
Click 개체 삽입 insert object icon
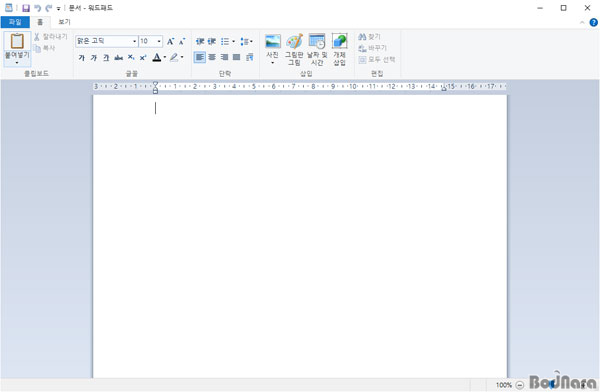[x=339, y=49]
